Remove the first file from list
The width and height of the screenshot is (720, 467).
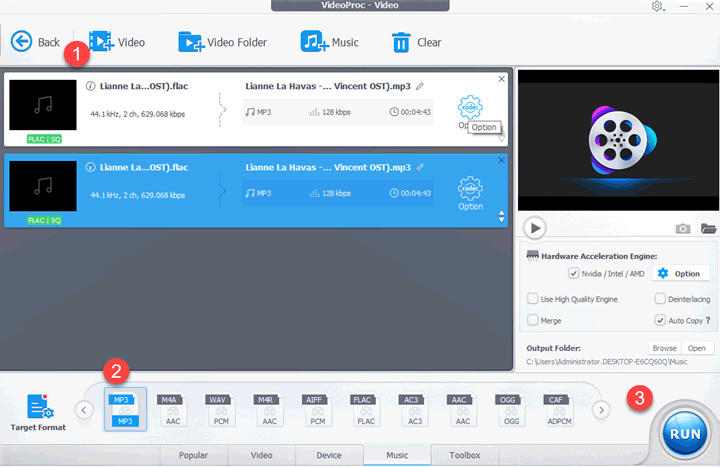click(x=501, y=79)
